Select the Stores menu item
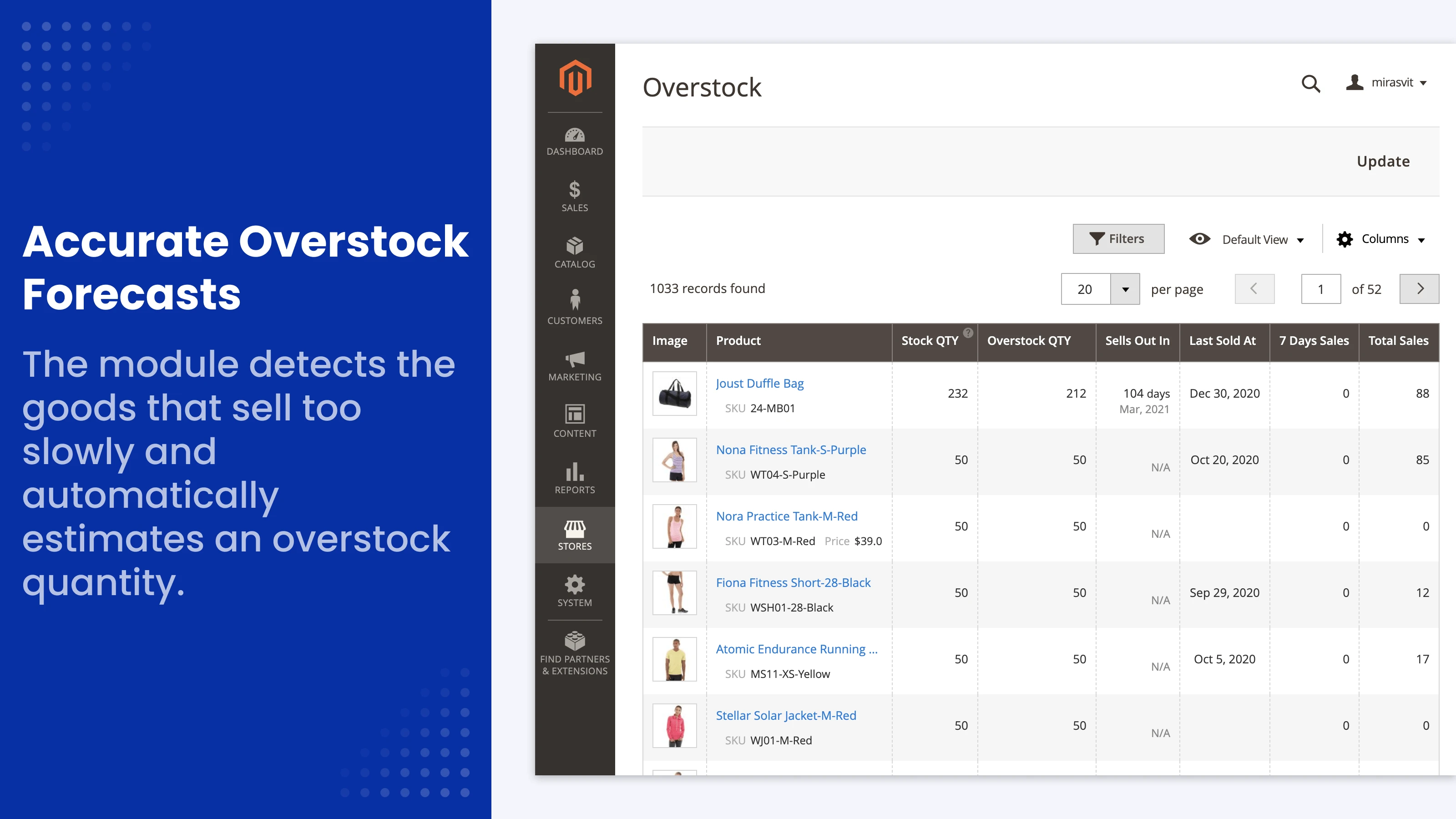Viewport: 1456px width, 819px height. 574,535
